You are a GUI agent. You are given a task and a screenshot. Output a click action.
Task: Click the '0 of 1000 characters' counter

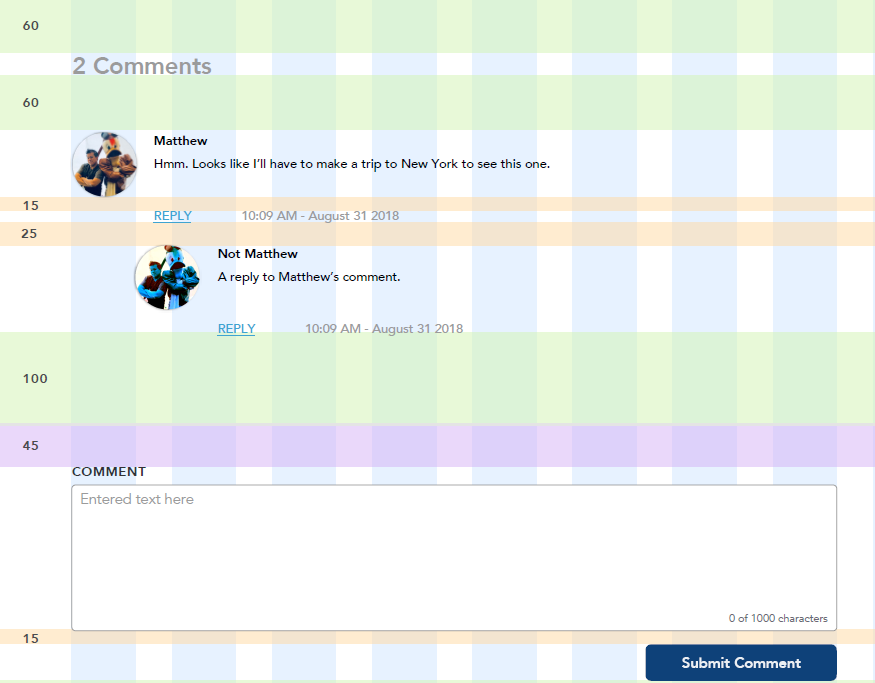778,618
